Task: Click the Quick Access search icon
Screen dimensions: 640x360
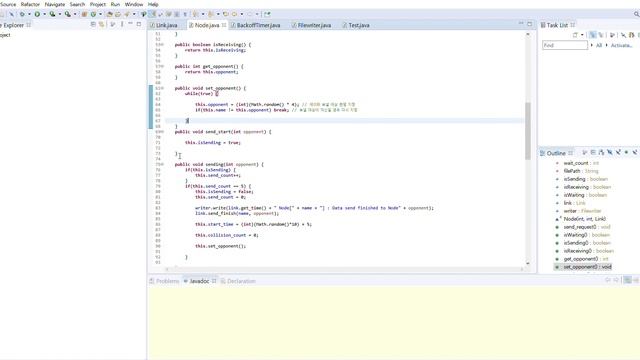Action: pos(637,14)
